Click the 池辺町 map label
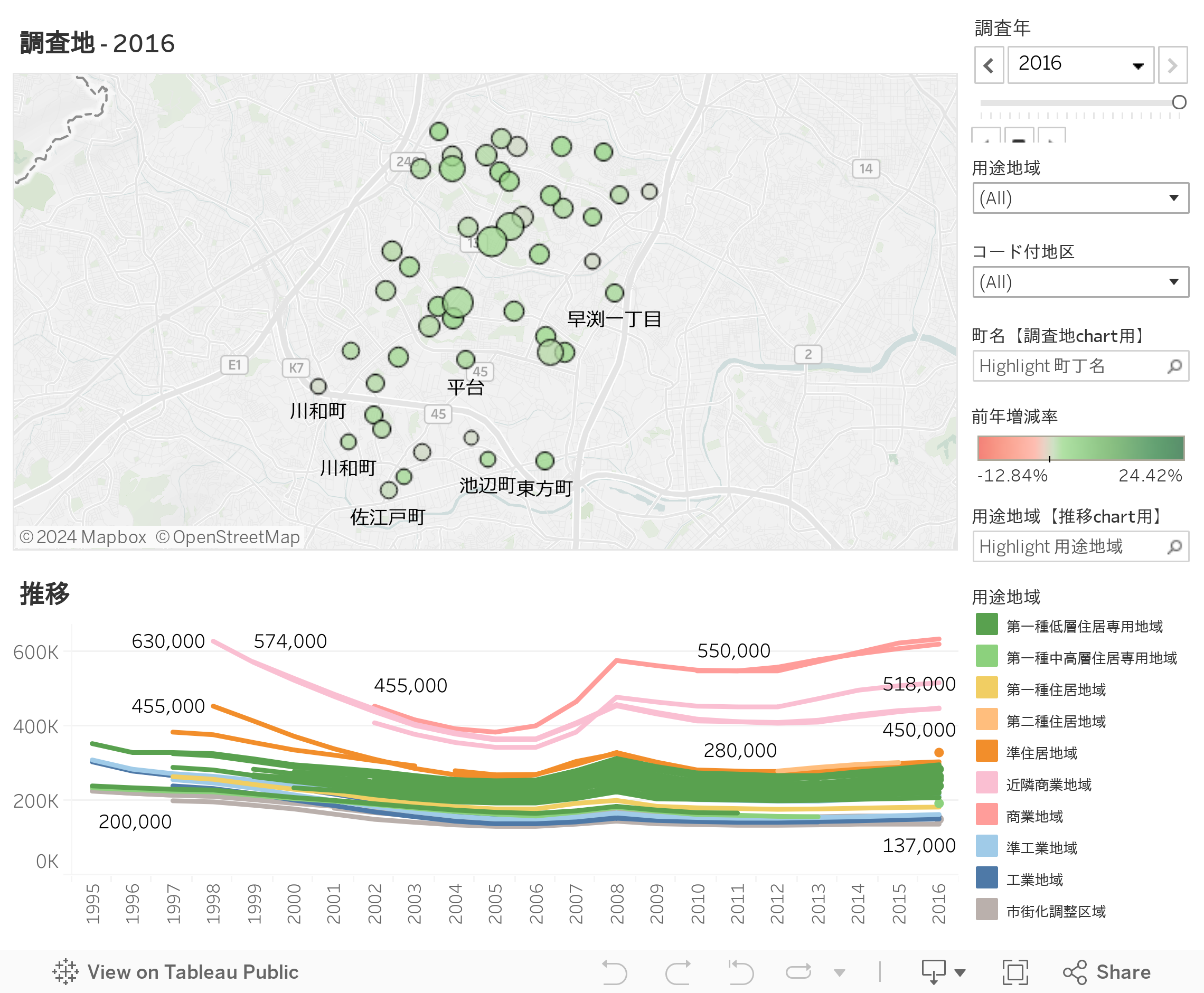This screenshot has width=1204, height=993. 487,485
